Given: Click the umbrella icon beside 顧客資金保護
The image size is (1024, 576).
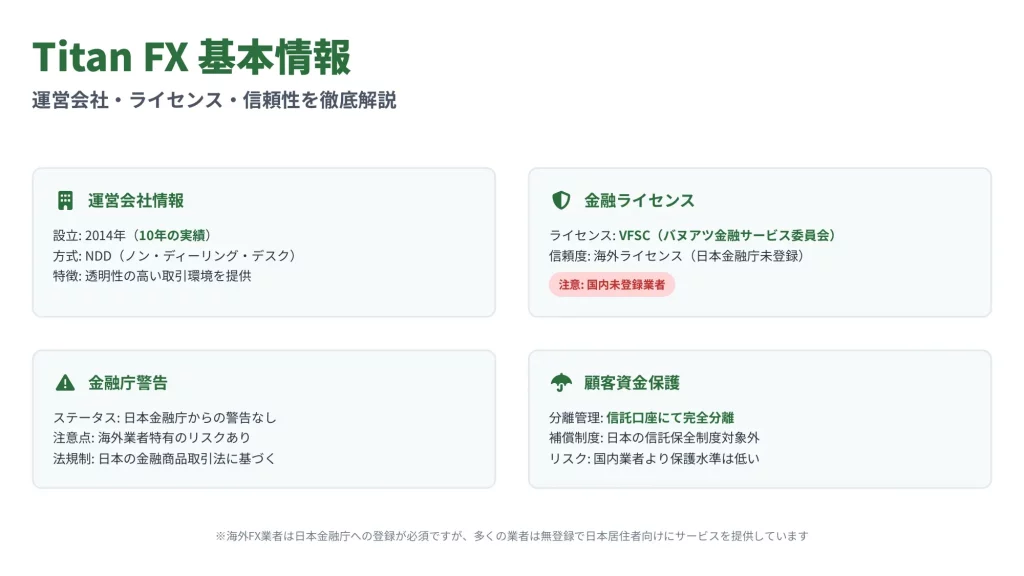Looking at the screenshot, I should point(561,383).
